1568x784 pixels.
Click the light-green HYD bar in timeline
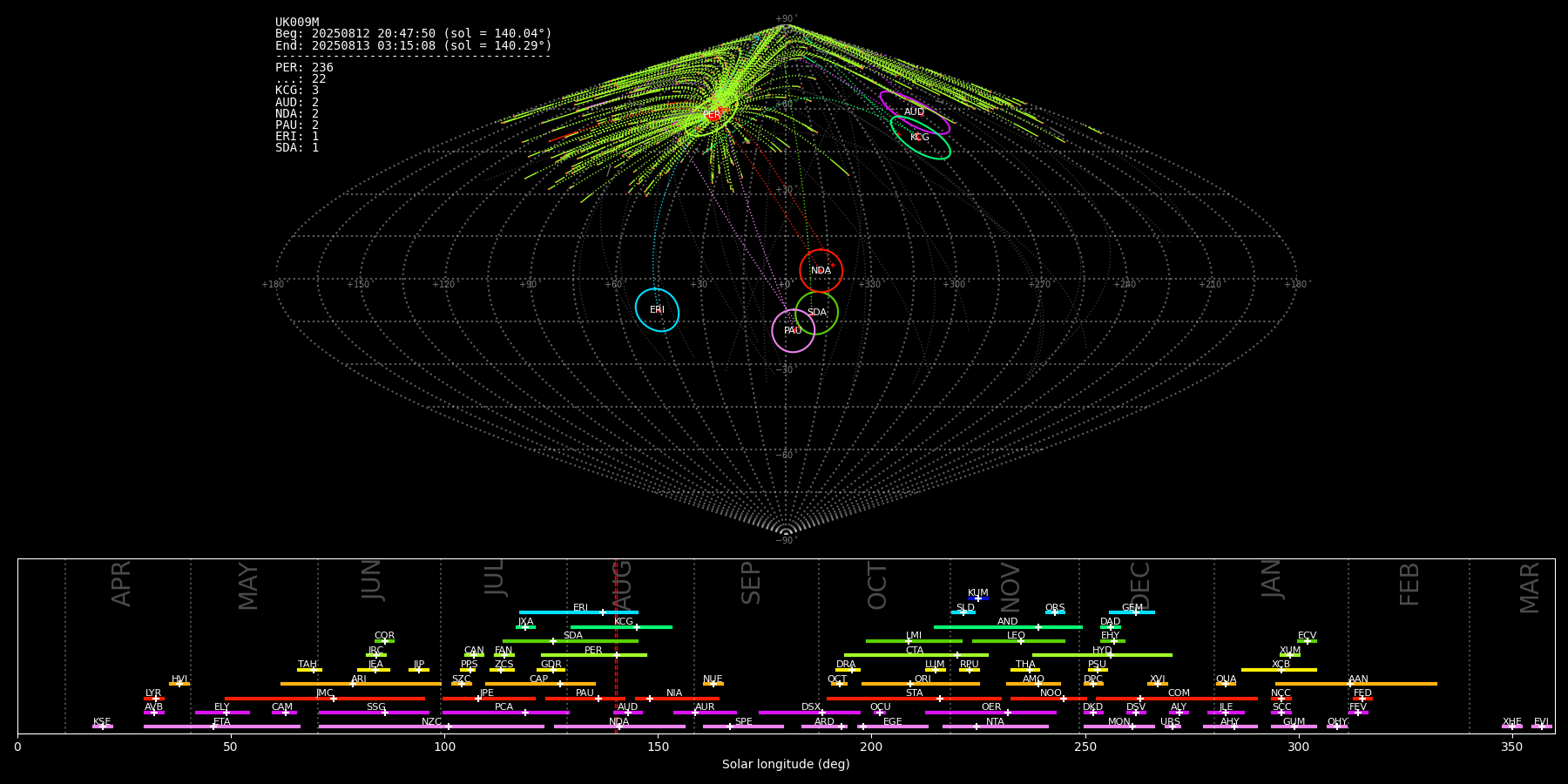tap(1102, 655)
